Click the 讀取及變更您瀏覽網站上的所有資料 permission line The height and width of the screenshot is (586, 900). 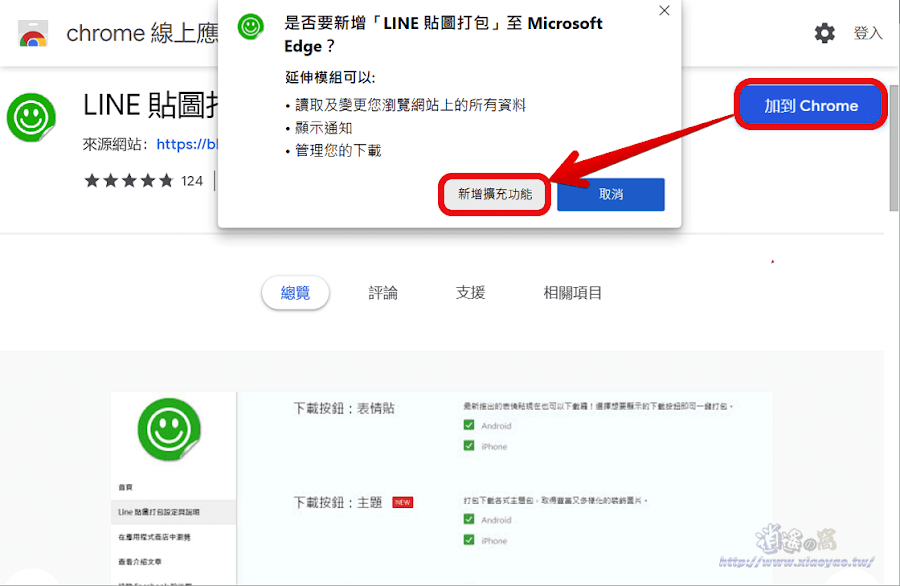click(410, 105)
